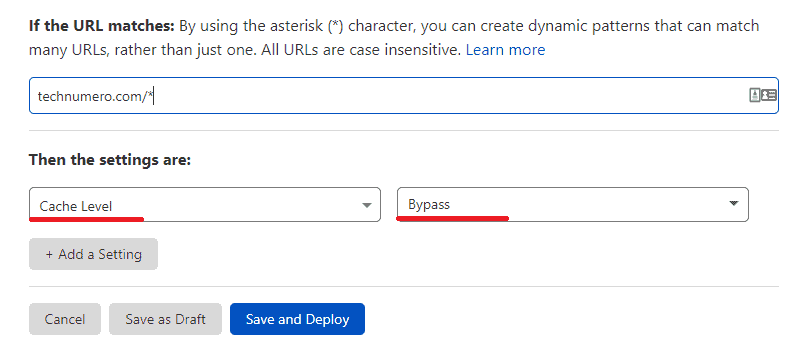The width and height of the screenshot is (811, 362).
Task: Click the Bypass dropdown caret icon
Action: (733, 203)
